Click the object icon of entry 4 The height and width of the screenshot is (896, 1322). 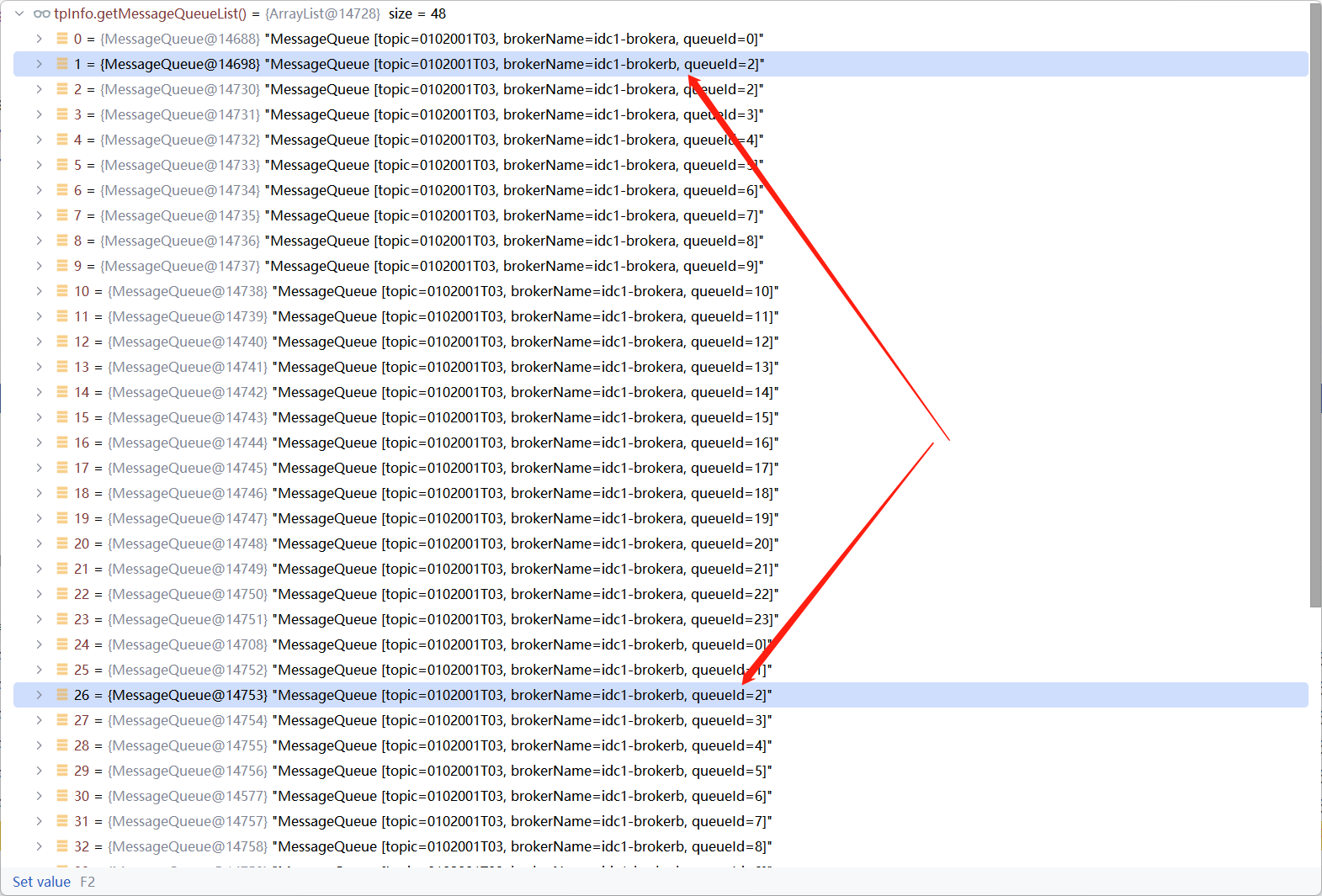point(62,139)
